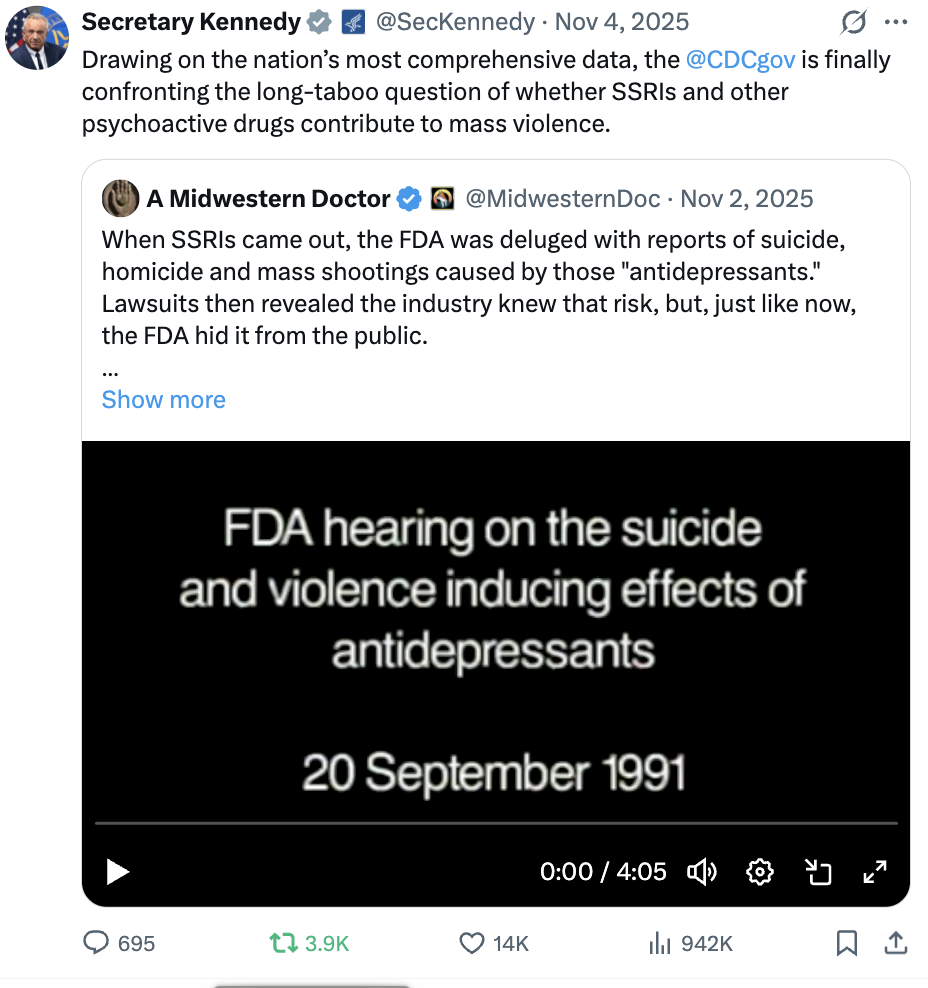The height and width of the screenshot is (988, 928).
Task: Open the views analytics icon
Action: [659, 942]
